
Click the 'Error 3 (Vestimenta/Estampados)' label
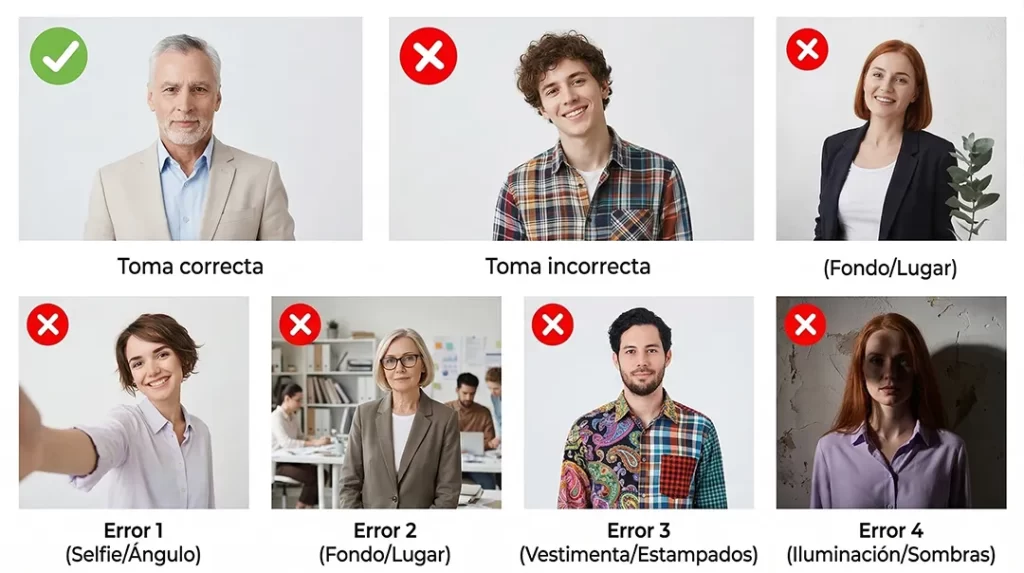coord(639,542)
